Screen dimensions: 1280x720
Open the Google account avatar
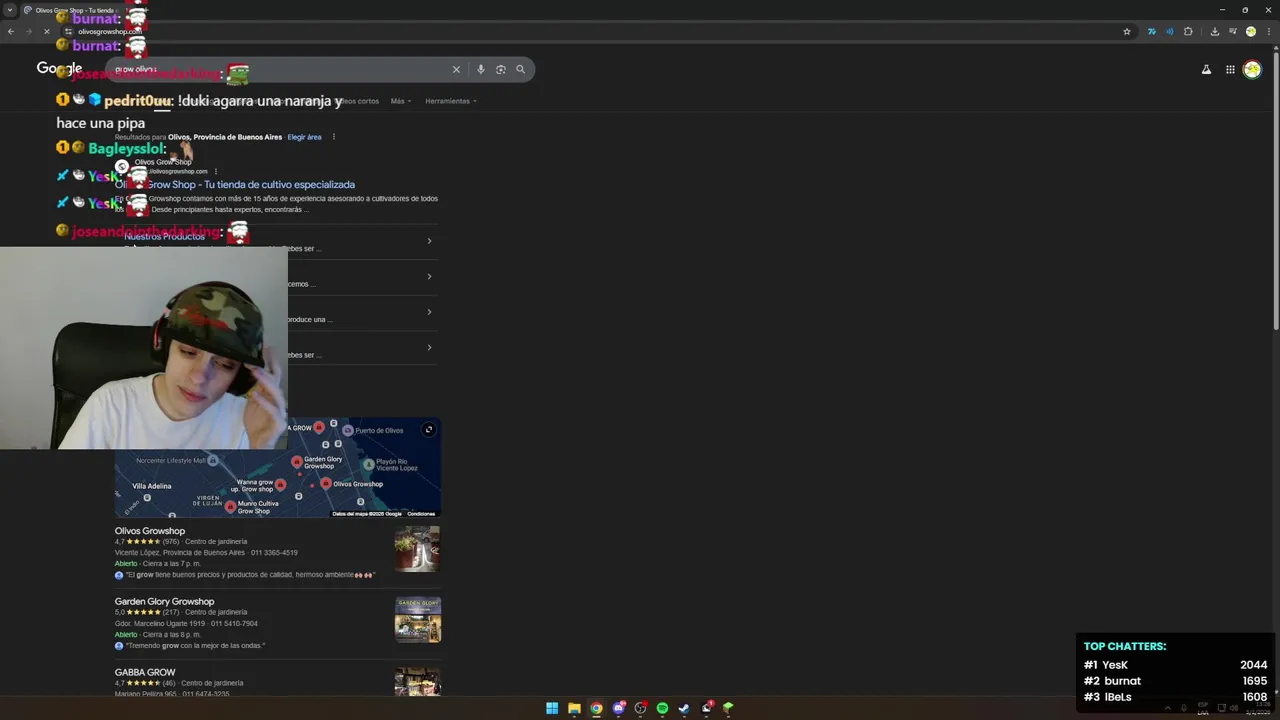(1252, 69)
